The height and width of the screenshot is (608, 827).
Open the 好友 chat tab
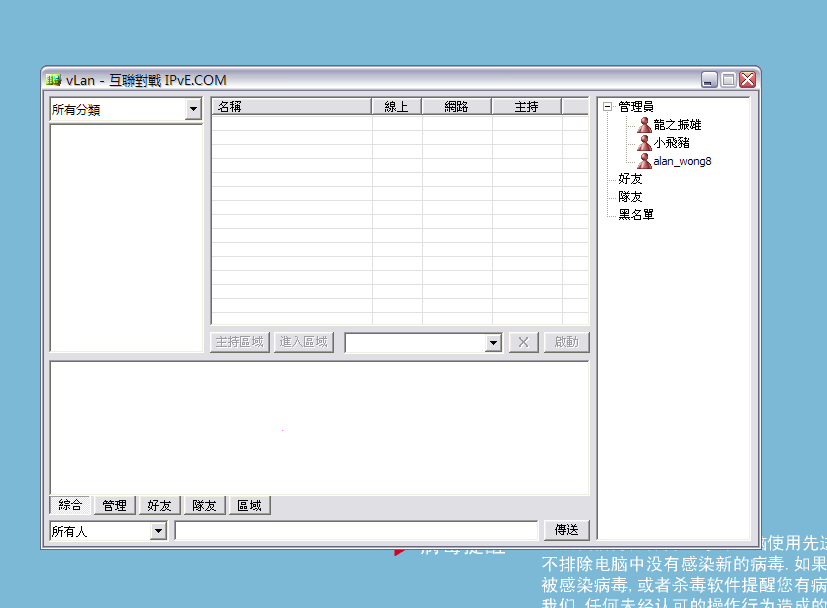[x=158, y=505]
